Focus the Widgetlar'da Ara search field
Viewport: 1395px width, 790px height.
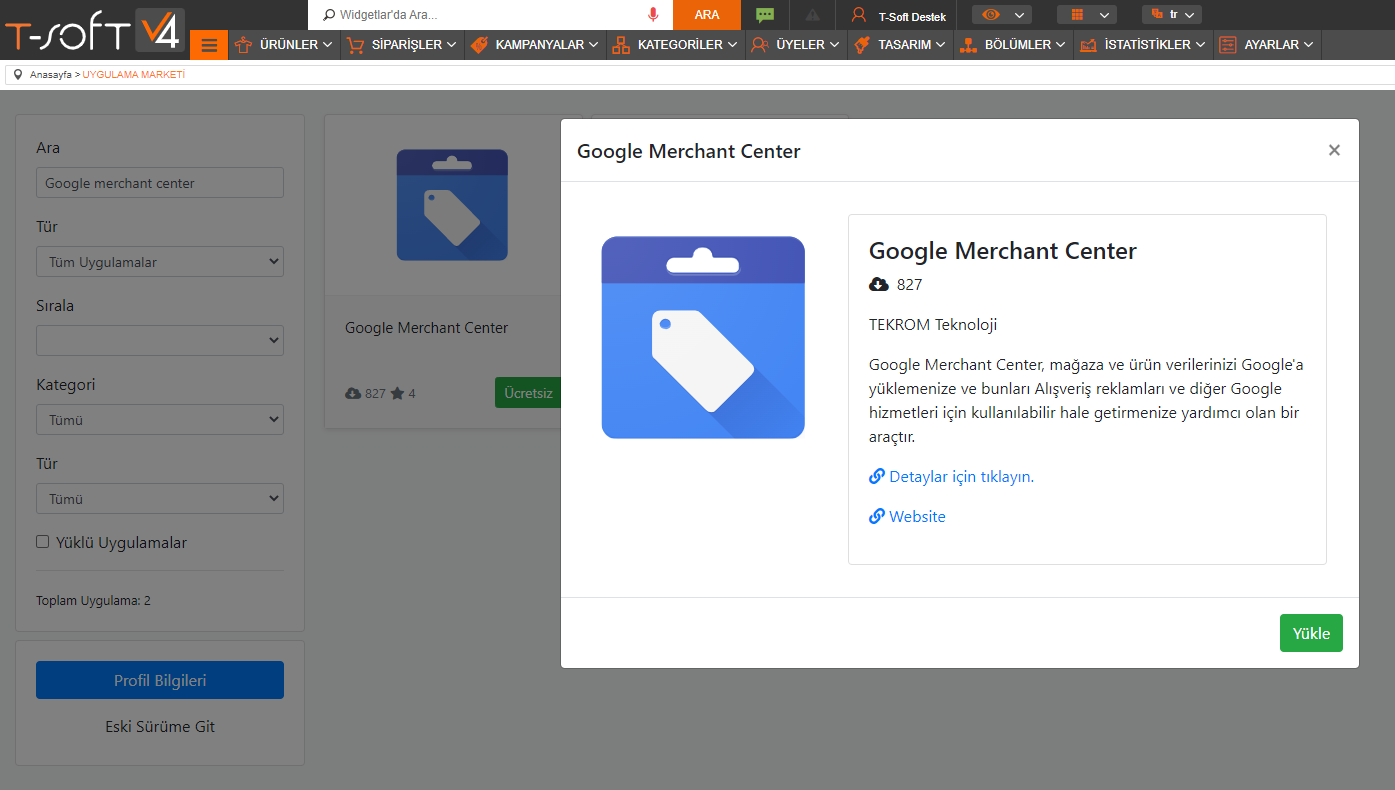490,15
